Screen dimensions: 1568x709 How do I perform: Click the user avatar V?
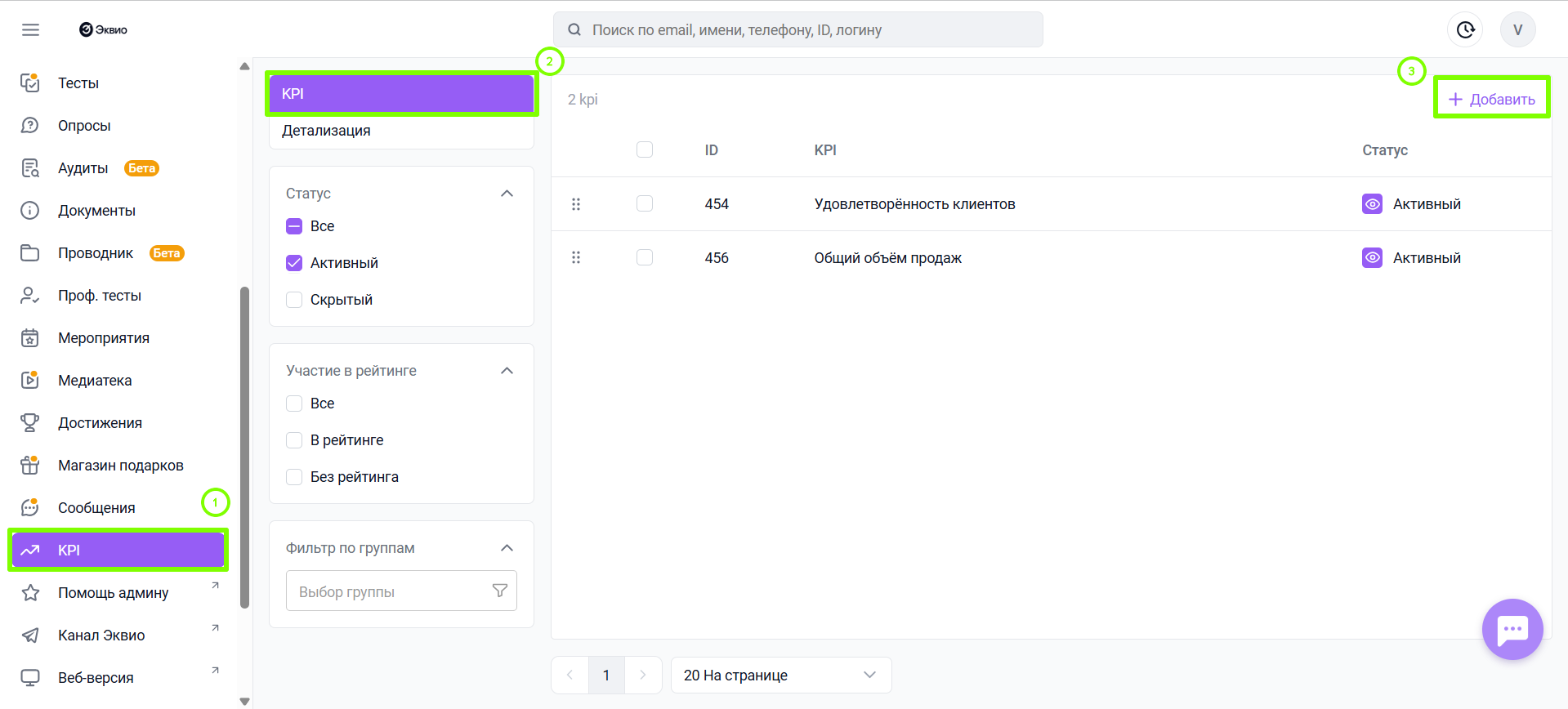point(1517,30)
